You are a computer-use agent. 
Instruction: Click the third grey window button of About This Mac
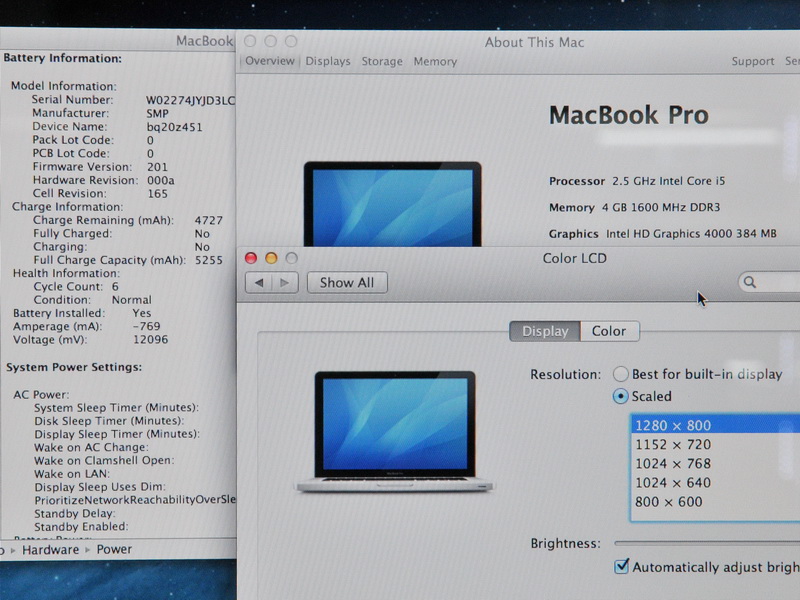coord(291,41)
